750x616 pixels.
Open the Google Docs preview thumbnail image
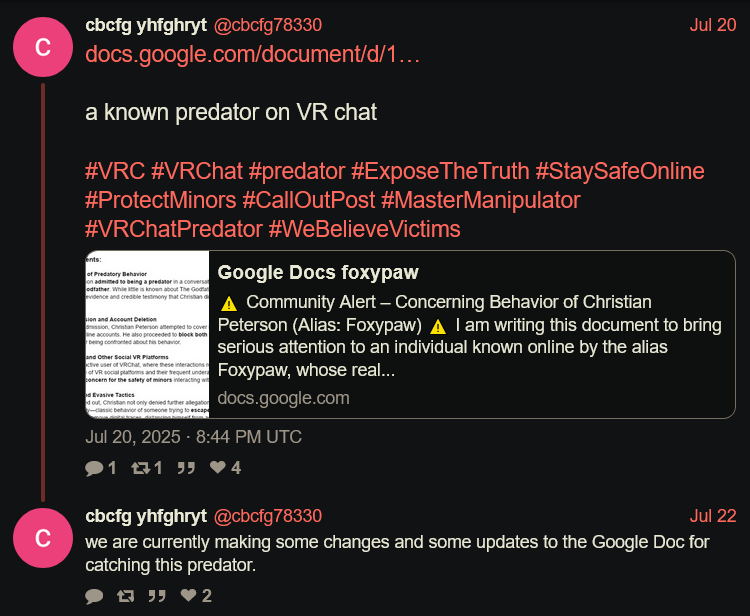(147, 334)
